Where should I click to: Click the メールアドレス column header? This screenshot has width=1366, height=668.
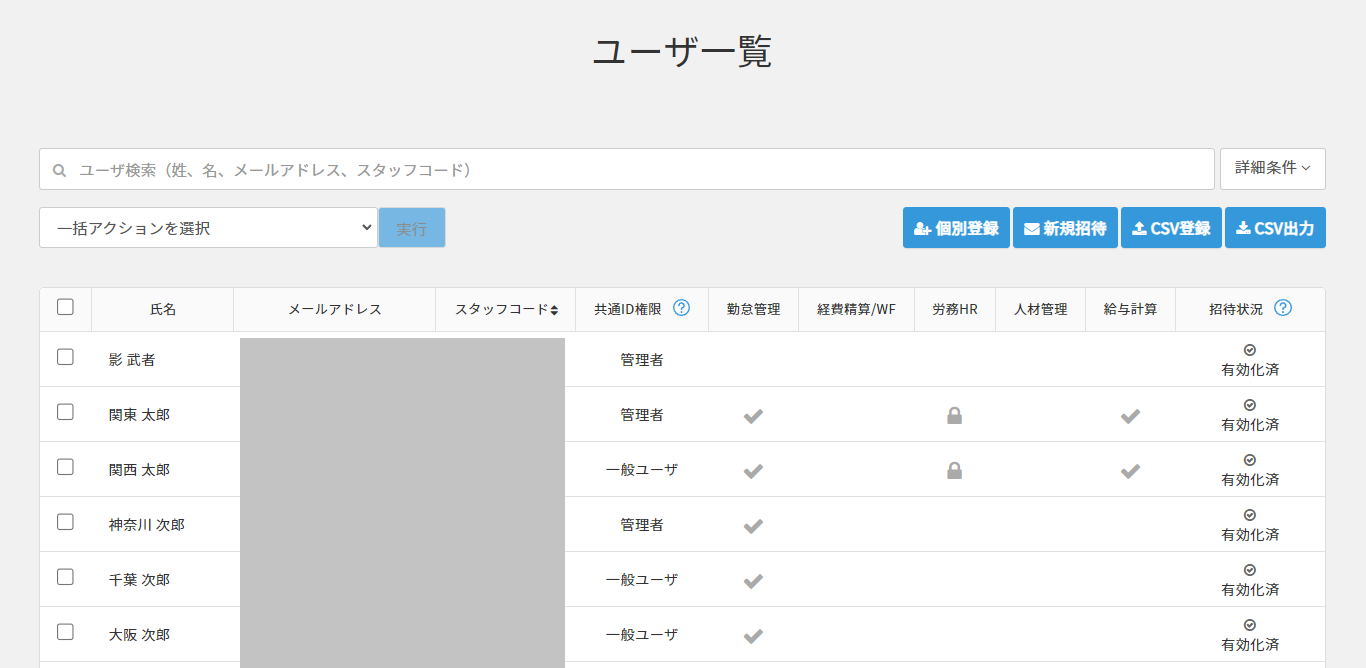[334, 310]
